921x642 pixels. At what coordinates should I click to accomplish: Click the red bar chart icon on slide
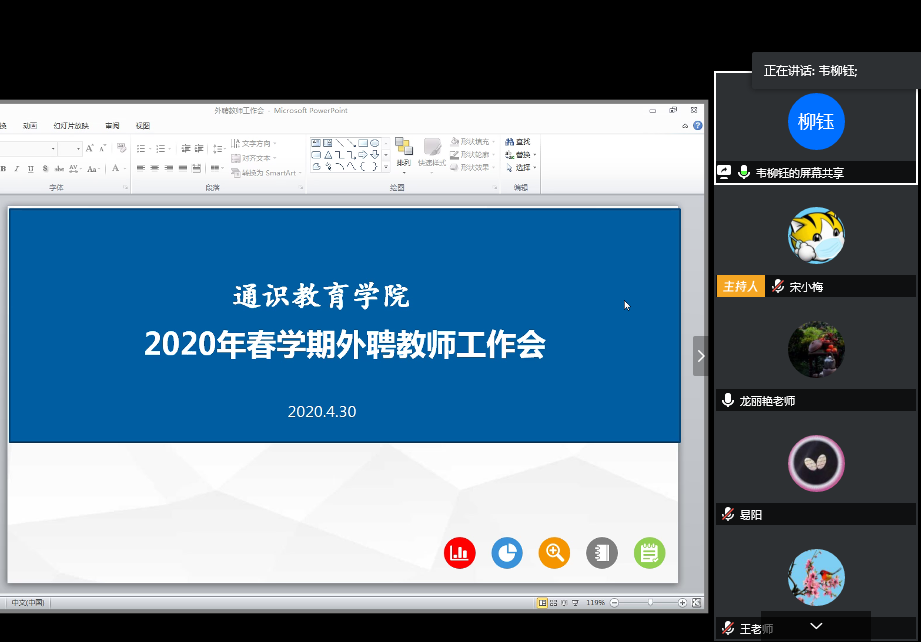pyautogui.click(x=460, y=552)
